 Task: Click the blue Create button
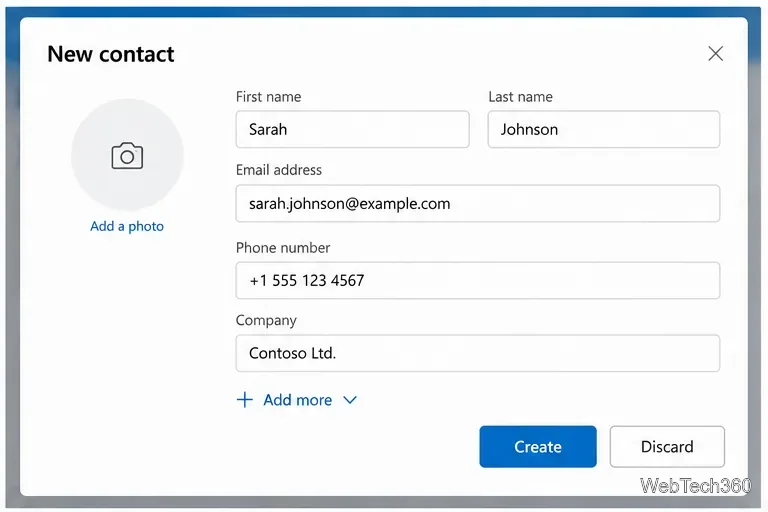point(538,446)
